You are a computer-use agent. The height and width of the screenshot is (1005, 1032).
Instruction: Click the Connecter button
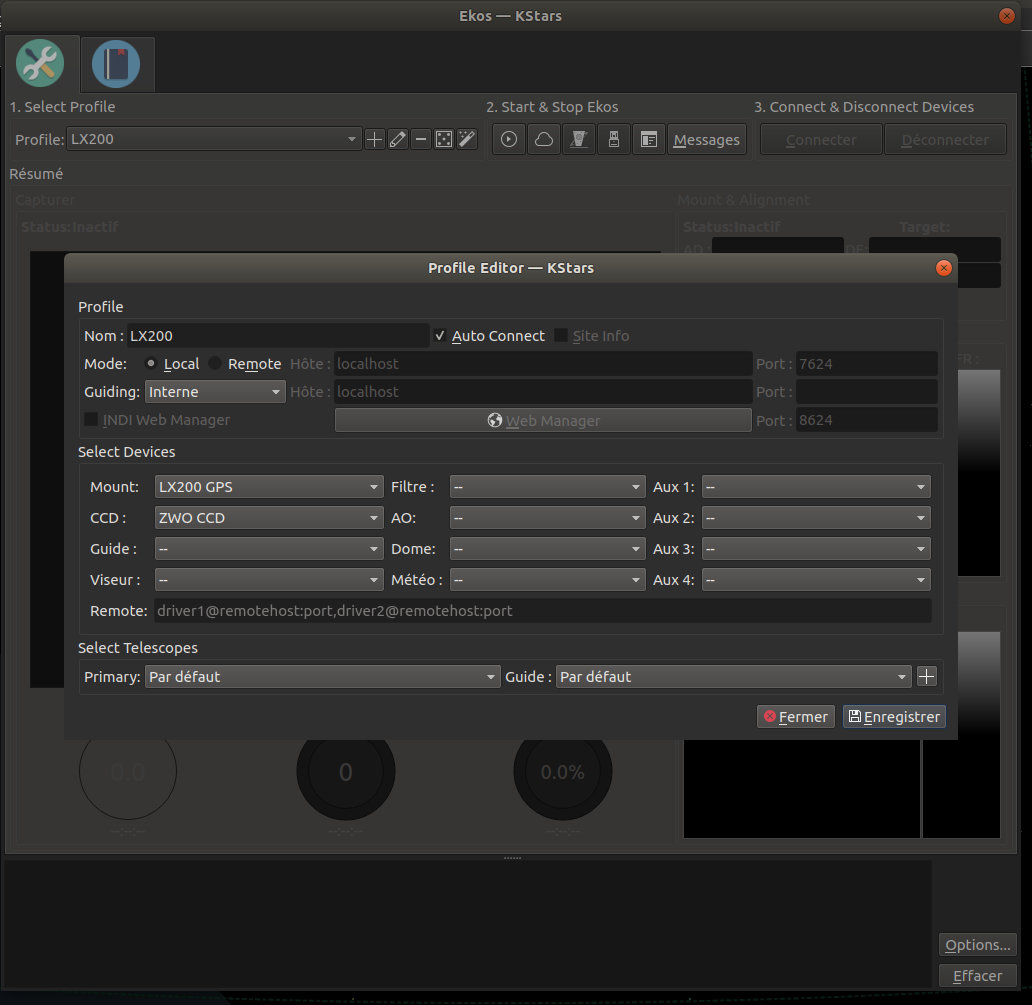pyautogui.click(x=821, y=140)
